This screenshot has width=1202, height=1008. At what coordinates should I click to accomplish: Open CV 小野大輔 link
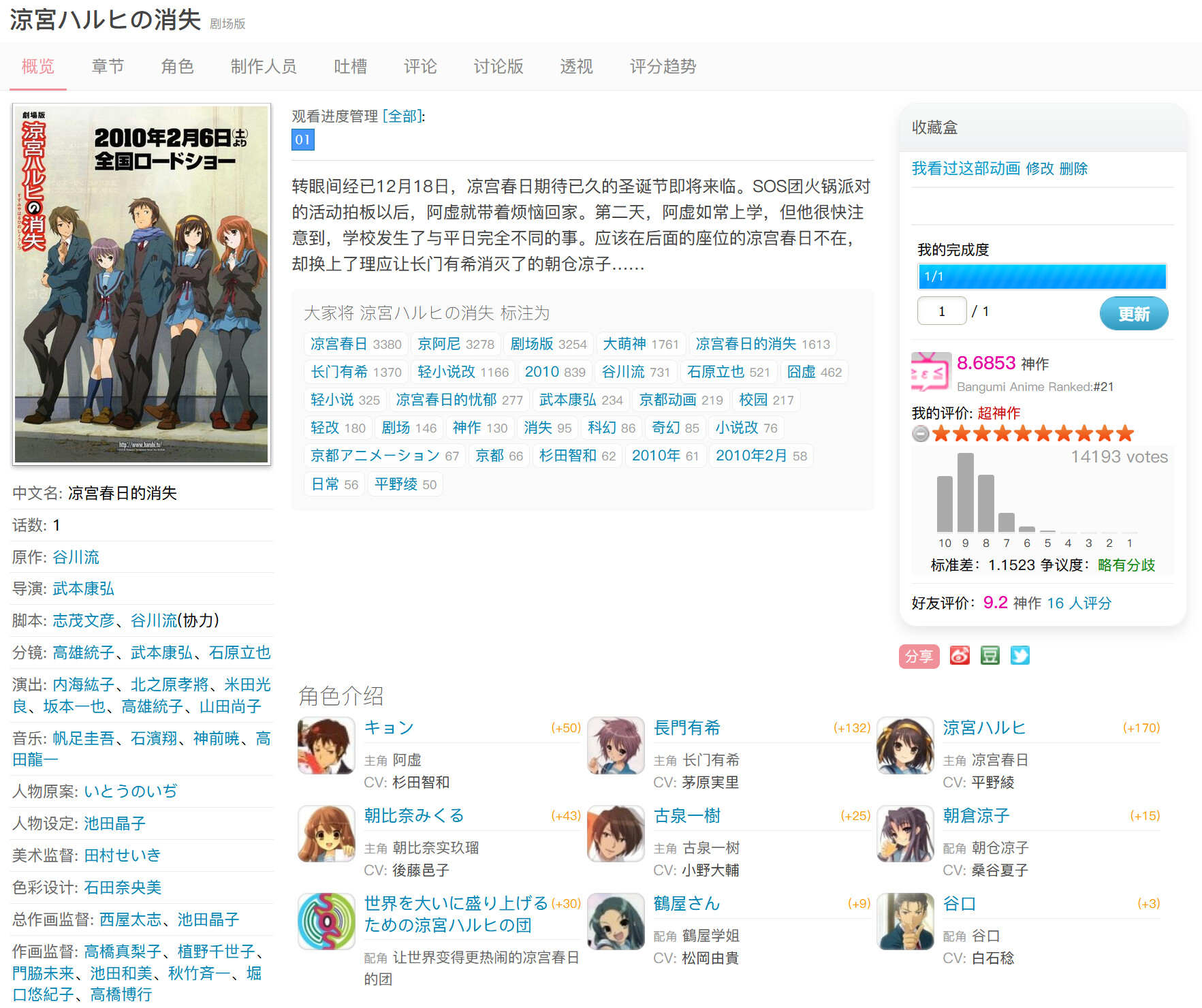click(x=710, y=870)
